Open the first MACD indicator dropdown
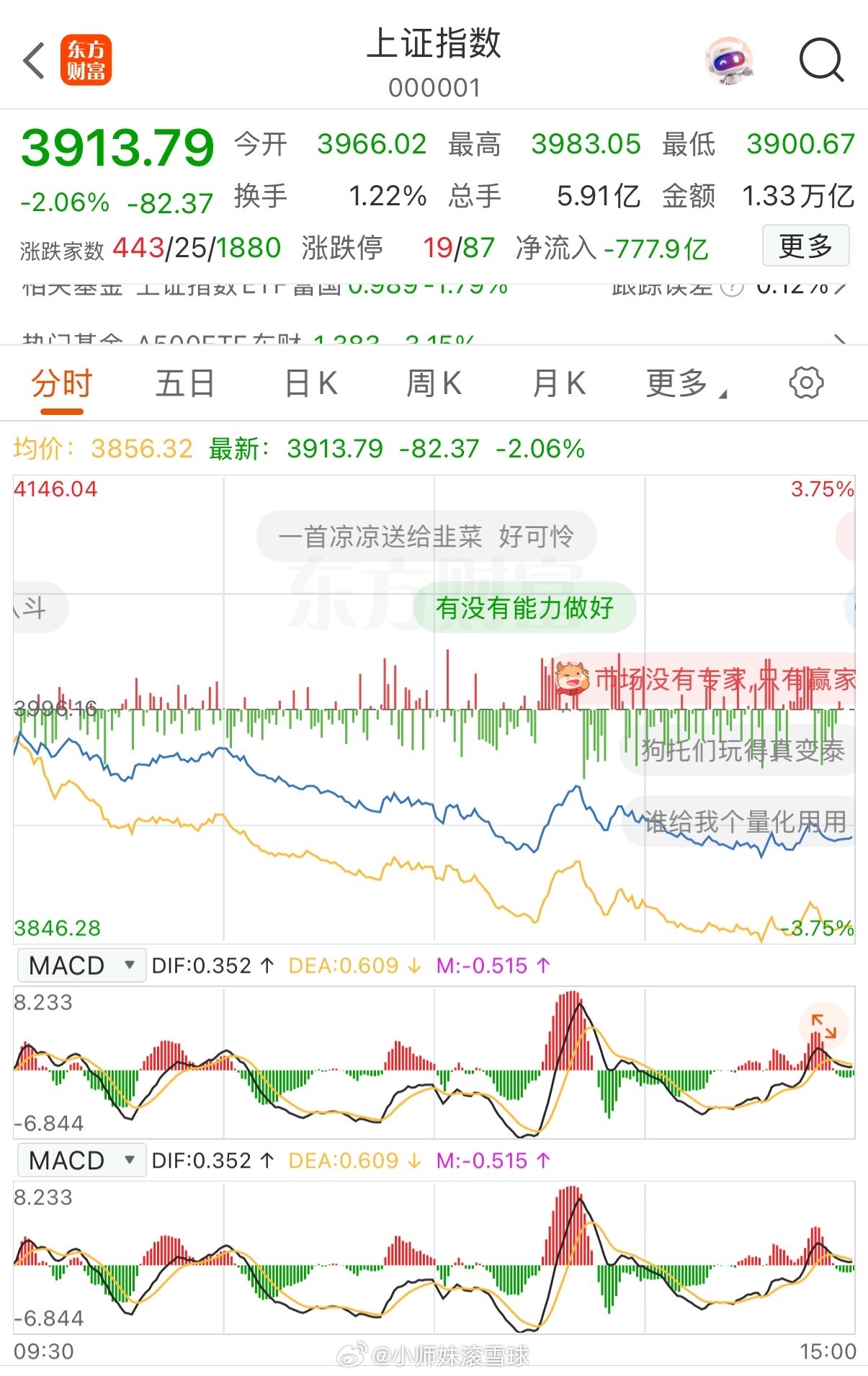Viewport: 868px width, 1376px height. [x=81, y=965]
